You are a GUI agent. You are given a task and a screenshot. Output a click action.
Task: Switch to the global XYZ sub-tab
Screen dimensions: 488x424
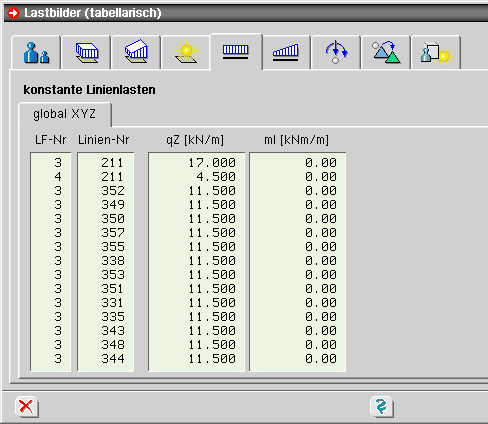pos(65,114)
